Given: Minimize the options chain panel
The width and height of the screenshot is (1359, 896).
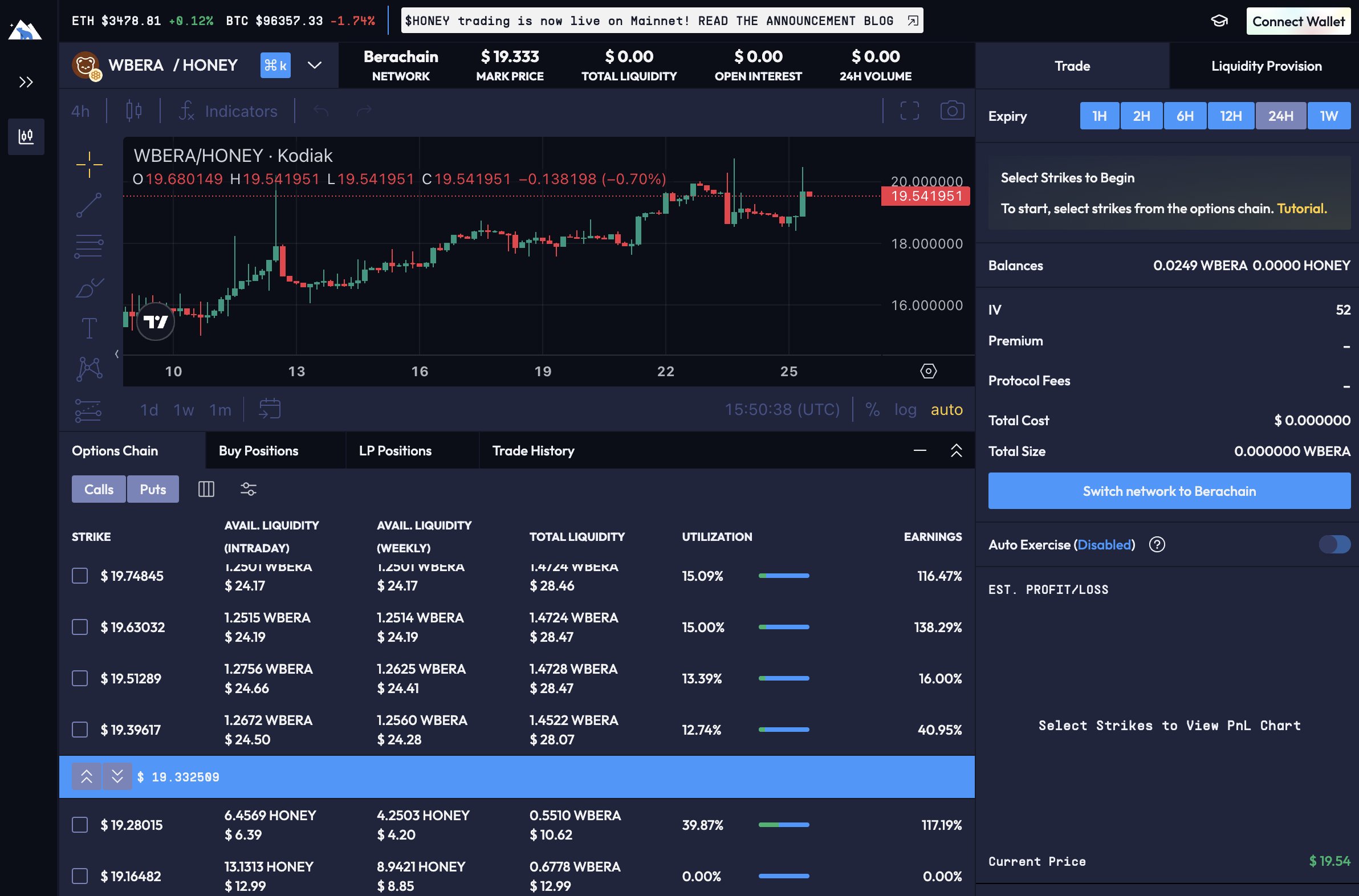Looking at the screenshot, I should [x=919, y=450].
